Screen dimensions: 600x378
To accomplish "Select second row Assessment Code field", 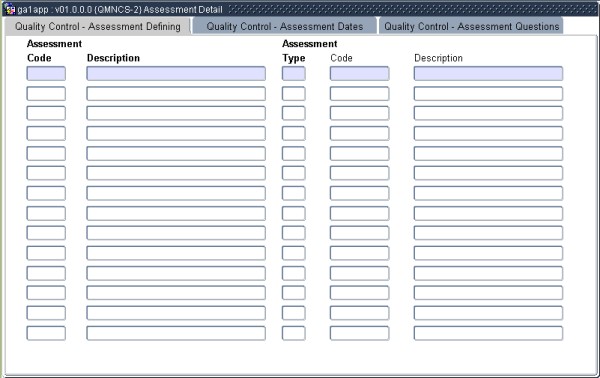I will [x=46, y=93].
